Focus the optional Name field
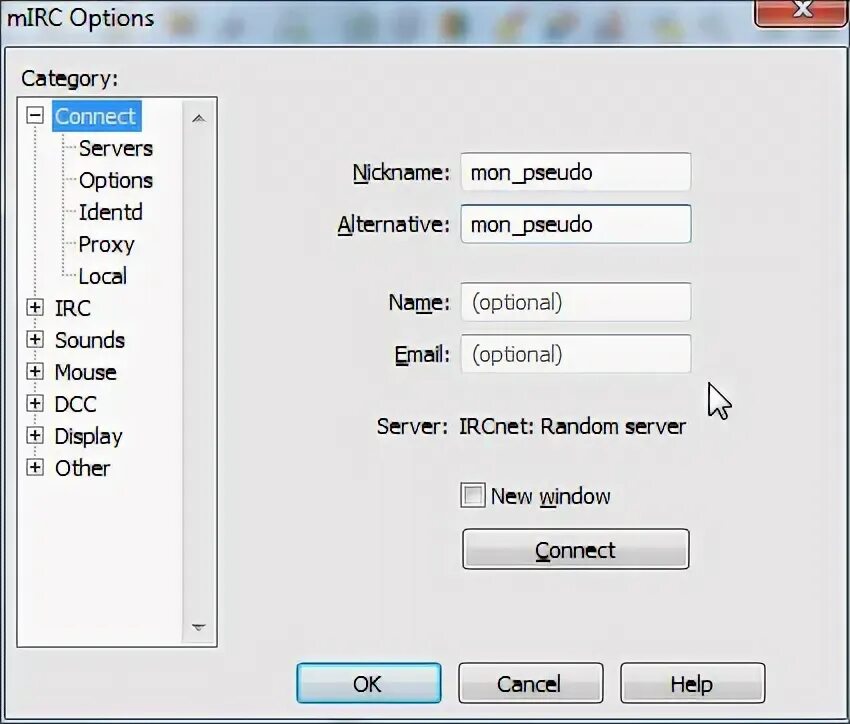This screenshot has width=850, height=724. 576,302
